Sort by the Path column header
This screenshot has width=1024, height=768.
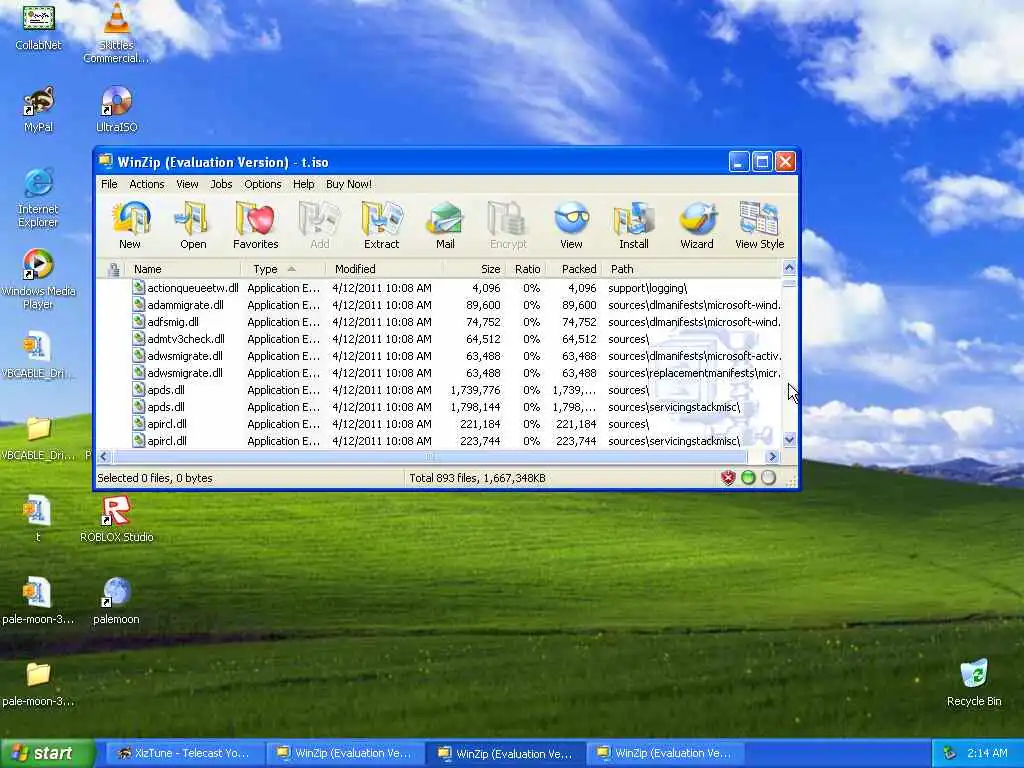pos(691,269)
